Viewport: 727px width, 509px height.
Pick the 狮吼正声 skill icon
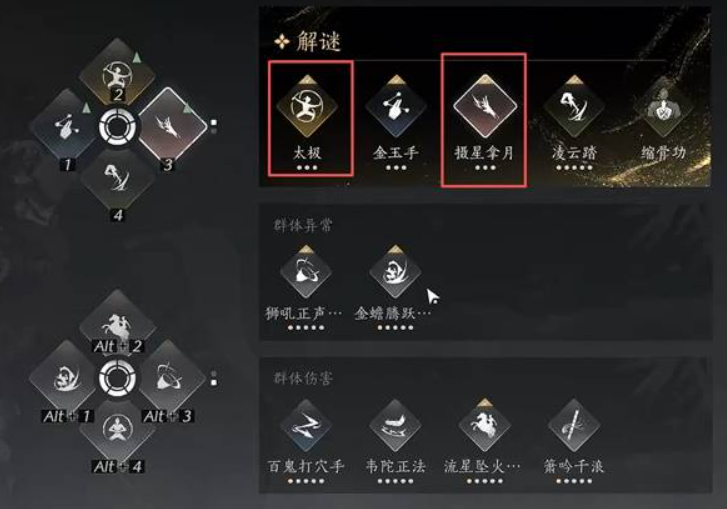coord(306,272)
